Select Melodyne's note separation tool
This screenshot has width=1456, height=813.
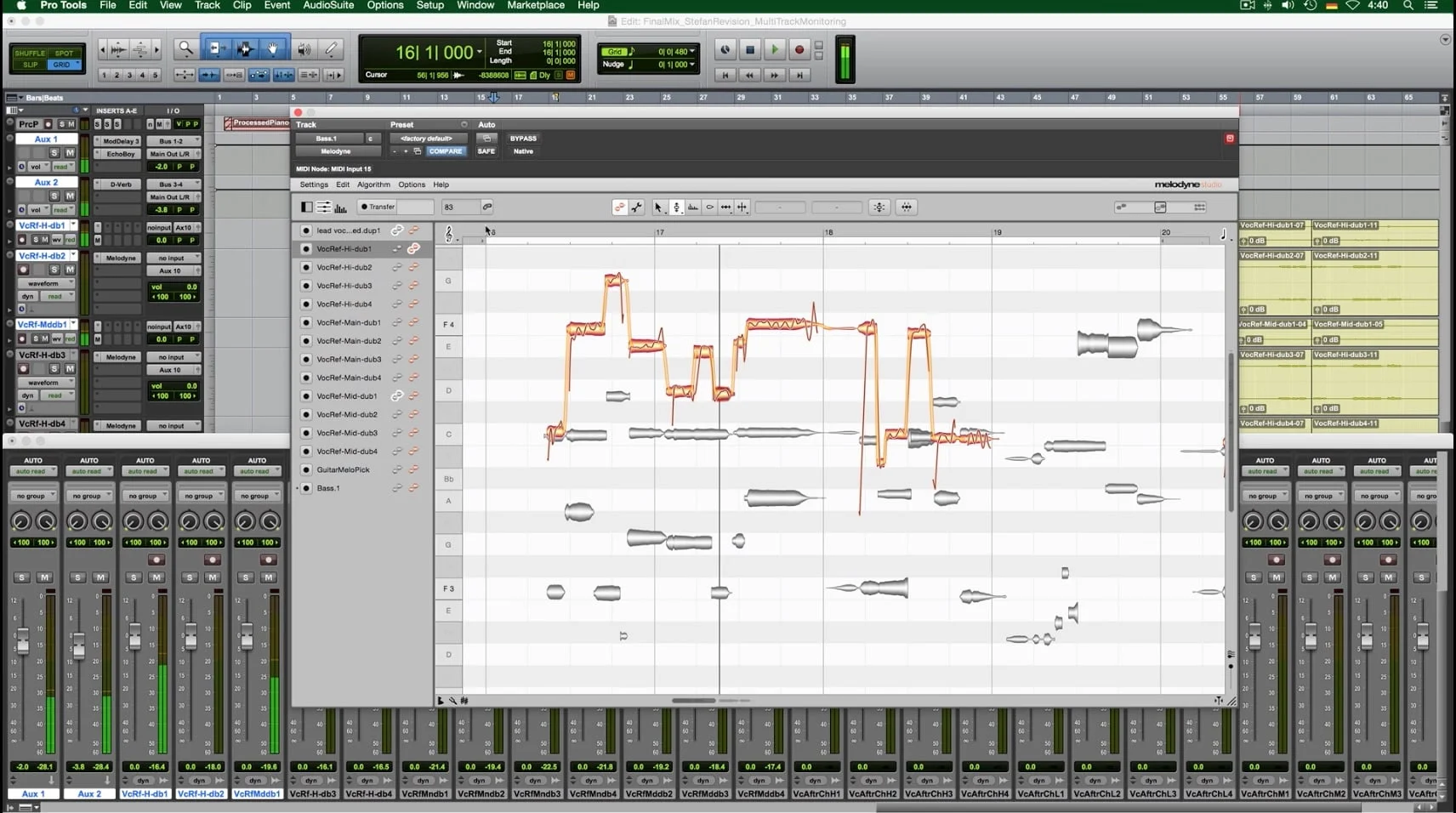(x=742, y=207)
